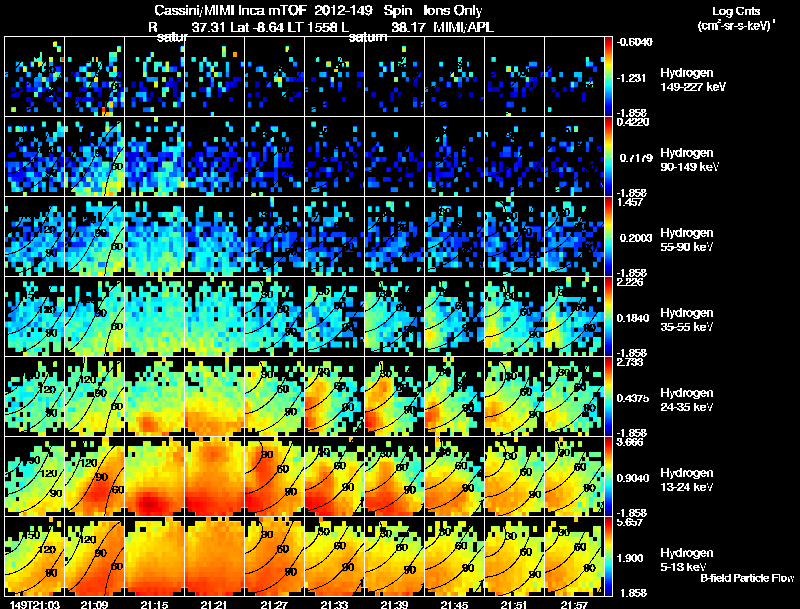Image resolution: width=800 pixels, height=609 pixels.
Task: Click the 21:27 time label
Action: [274, 604]
